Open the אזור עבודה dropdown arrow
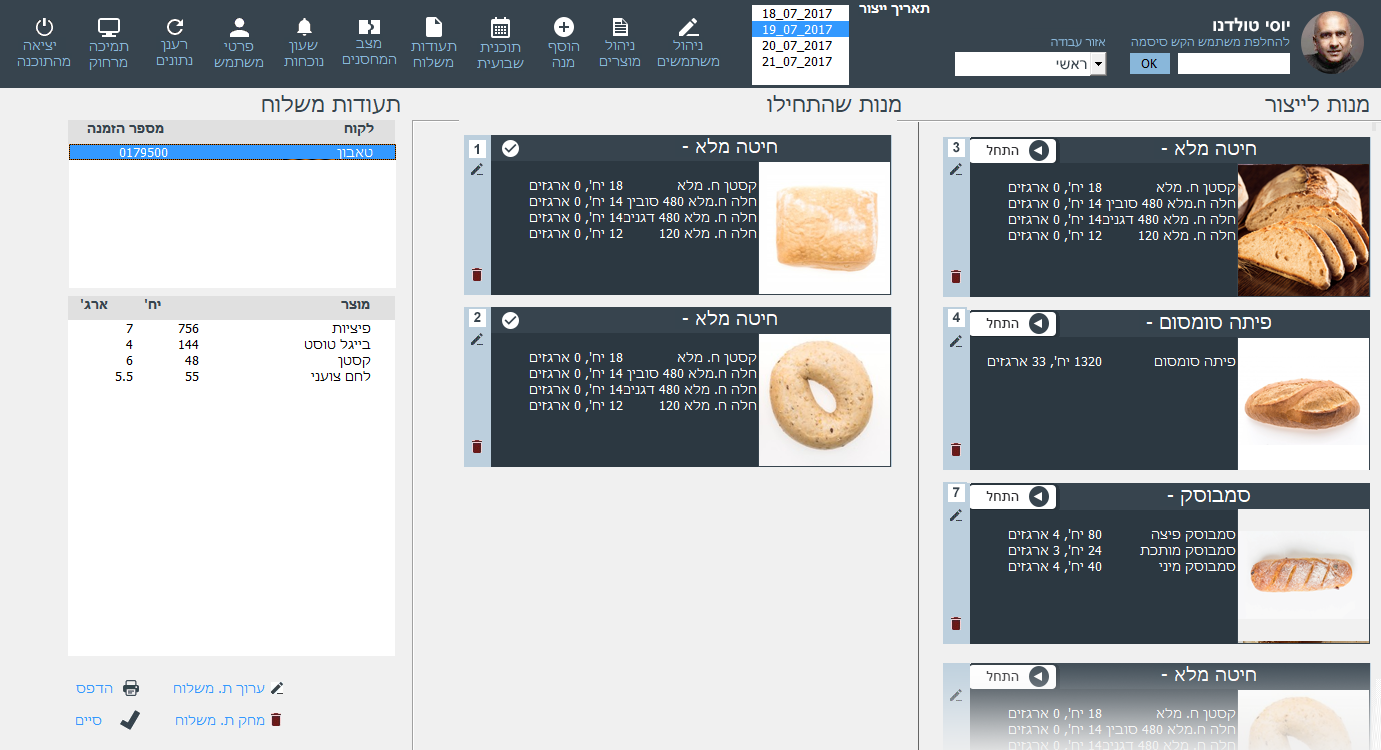1381x750 pixels. (1098, 64)
